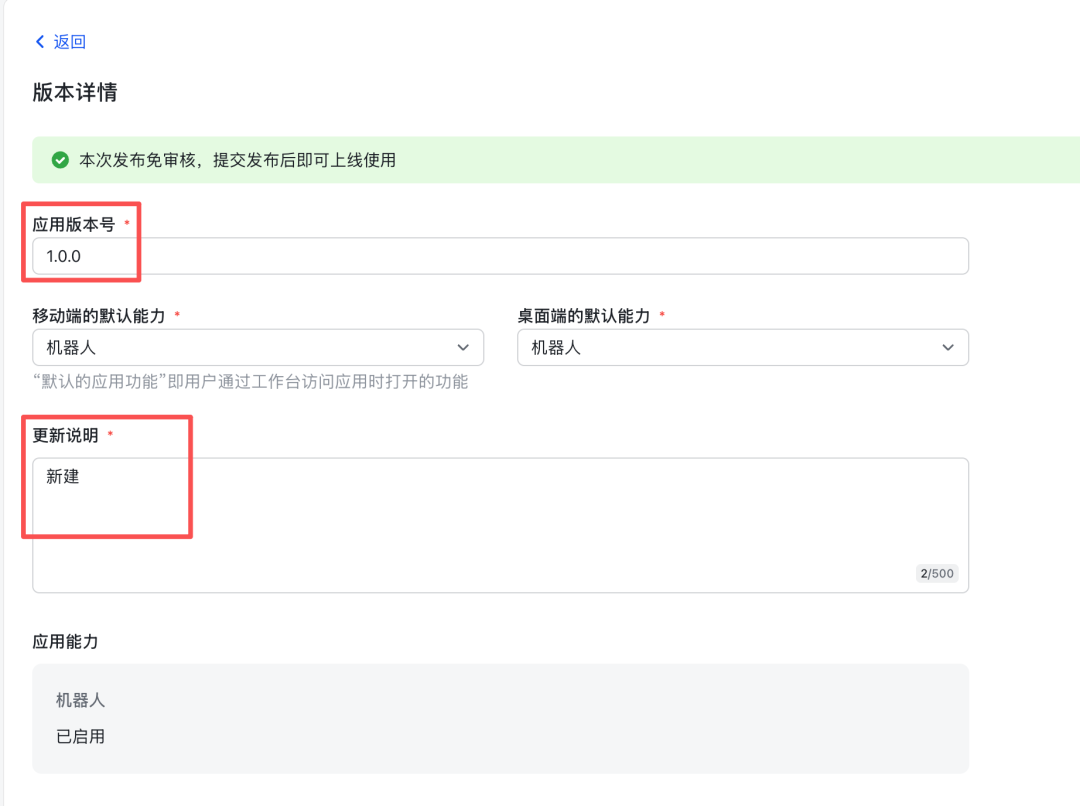Click the 桌面端的默认能力 label
The height and width of the screenshot is (806, 1080).
click(584, 316)
